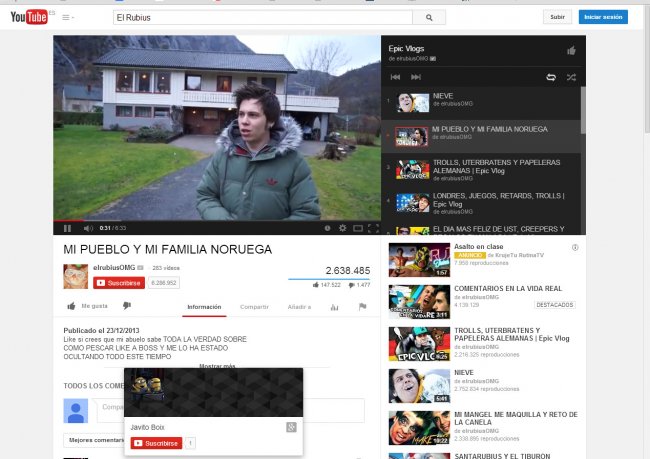
Task: Click the Subir upload button
Action: [x=557, y=17]
